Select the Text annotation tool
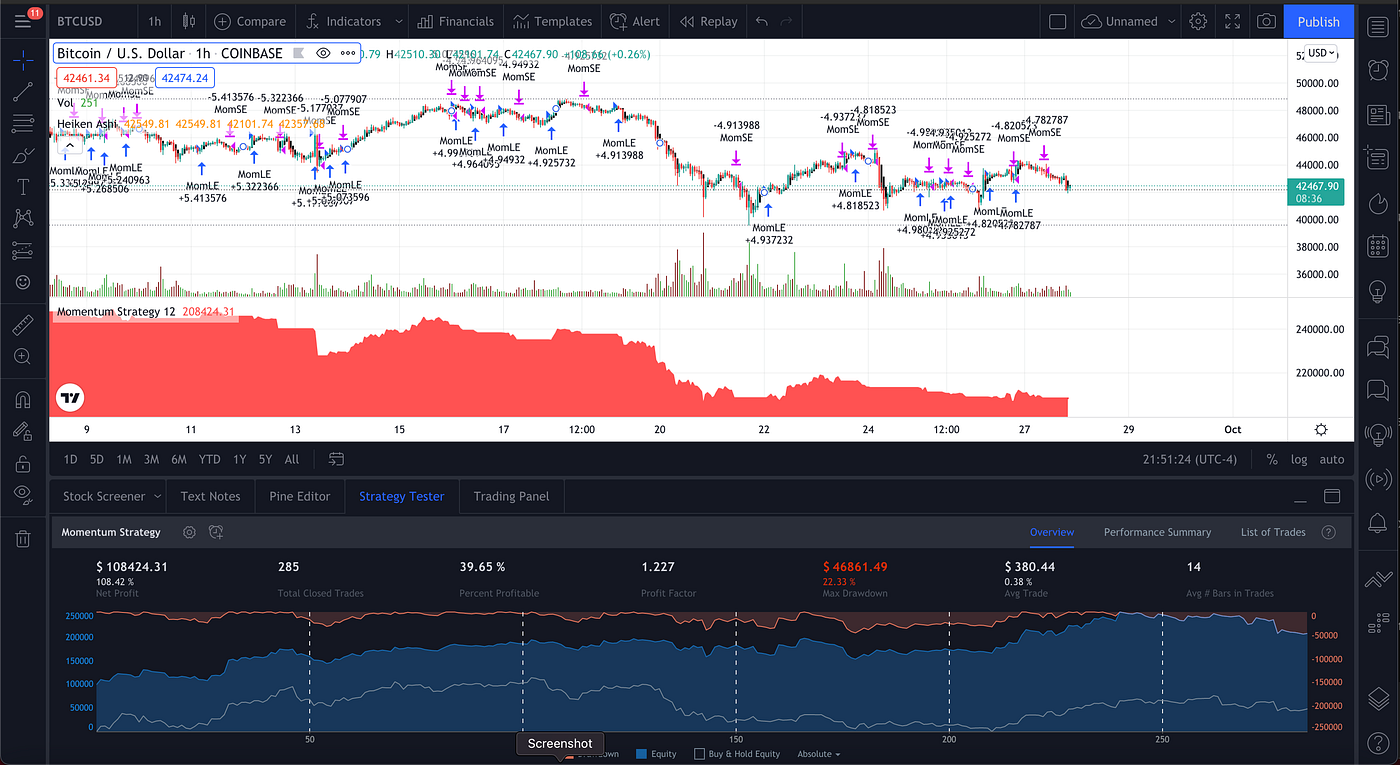Image resolution: width=1400 pixels, height=765 pixels. click(x=22, y=187)
